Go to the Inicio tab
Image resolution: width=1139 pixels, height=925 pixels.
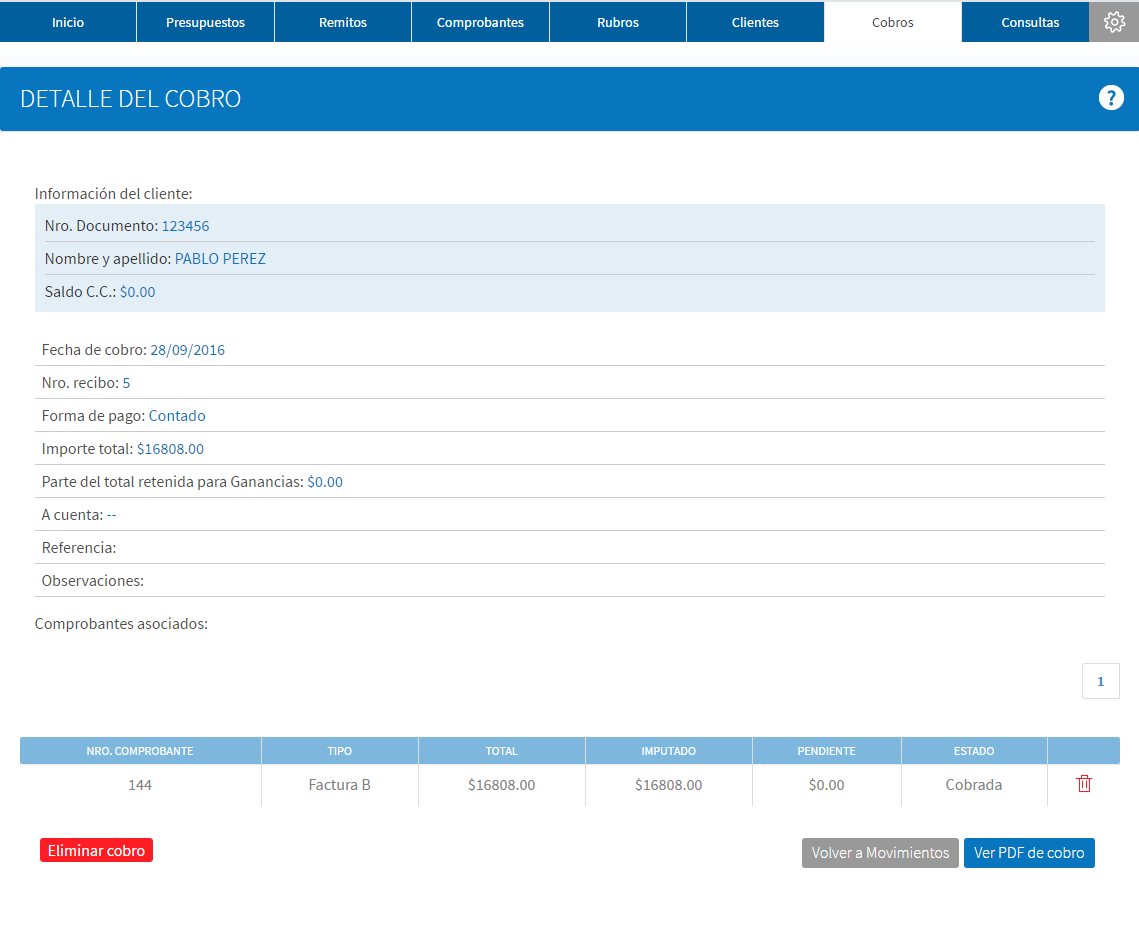68,22
